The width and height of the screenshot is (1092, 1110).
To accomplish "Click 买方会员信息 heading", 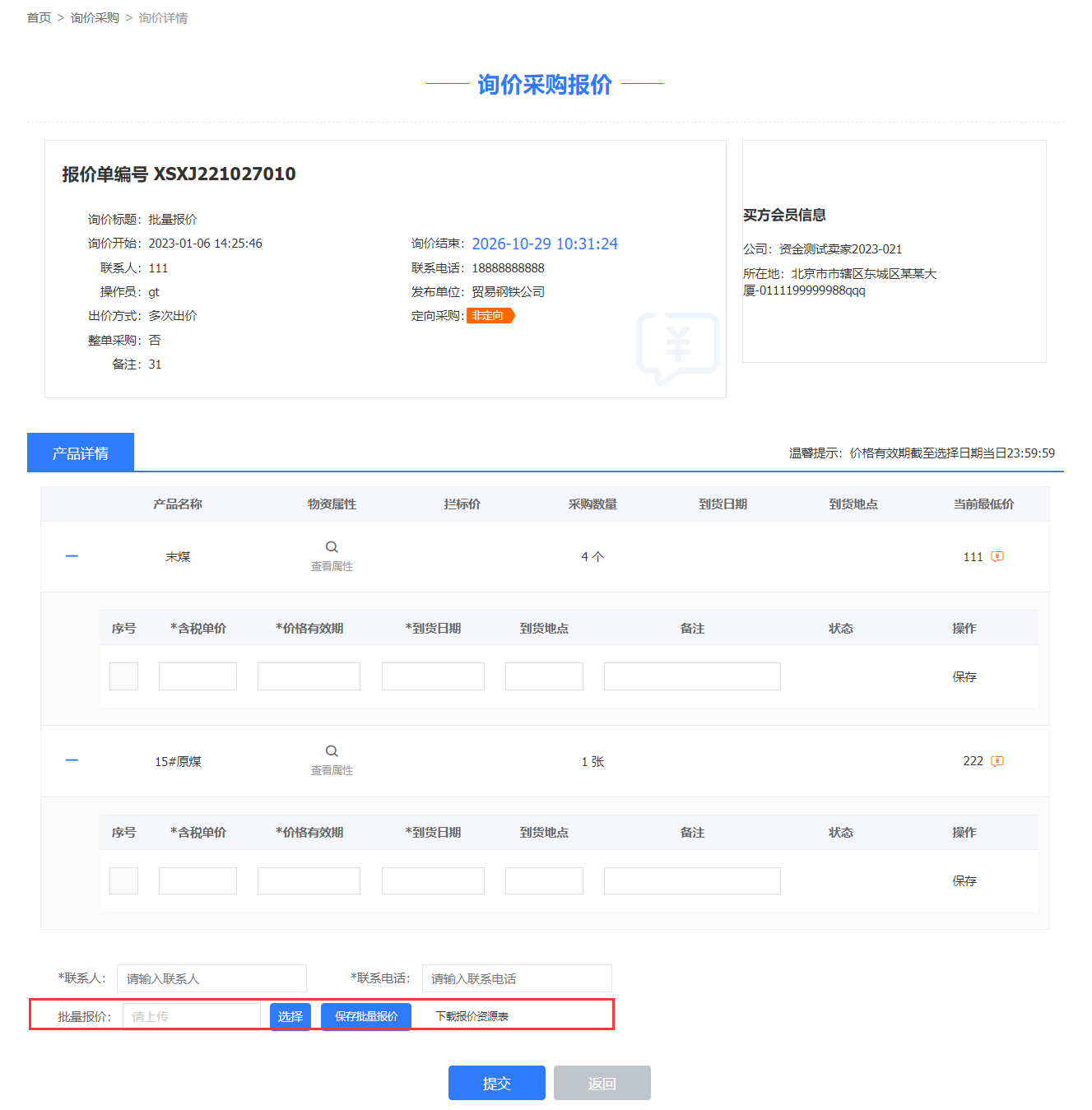I will pyautogui.click(x=784, y=215).
